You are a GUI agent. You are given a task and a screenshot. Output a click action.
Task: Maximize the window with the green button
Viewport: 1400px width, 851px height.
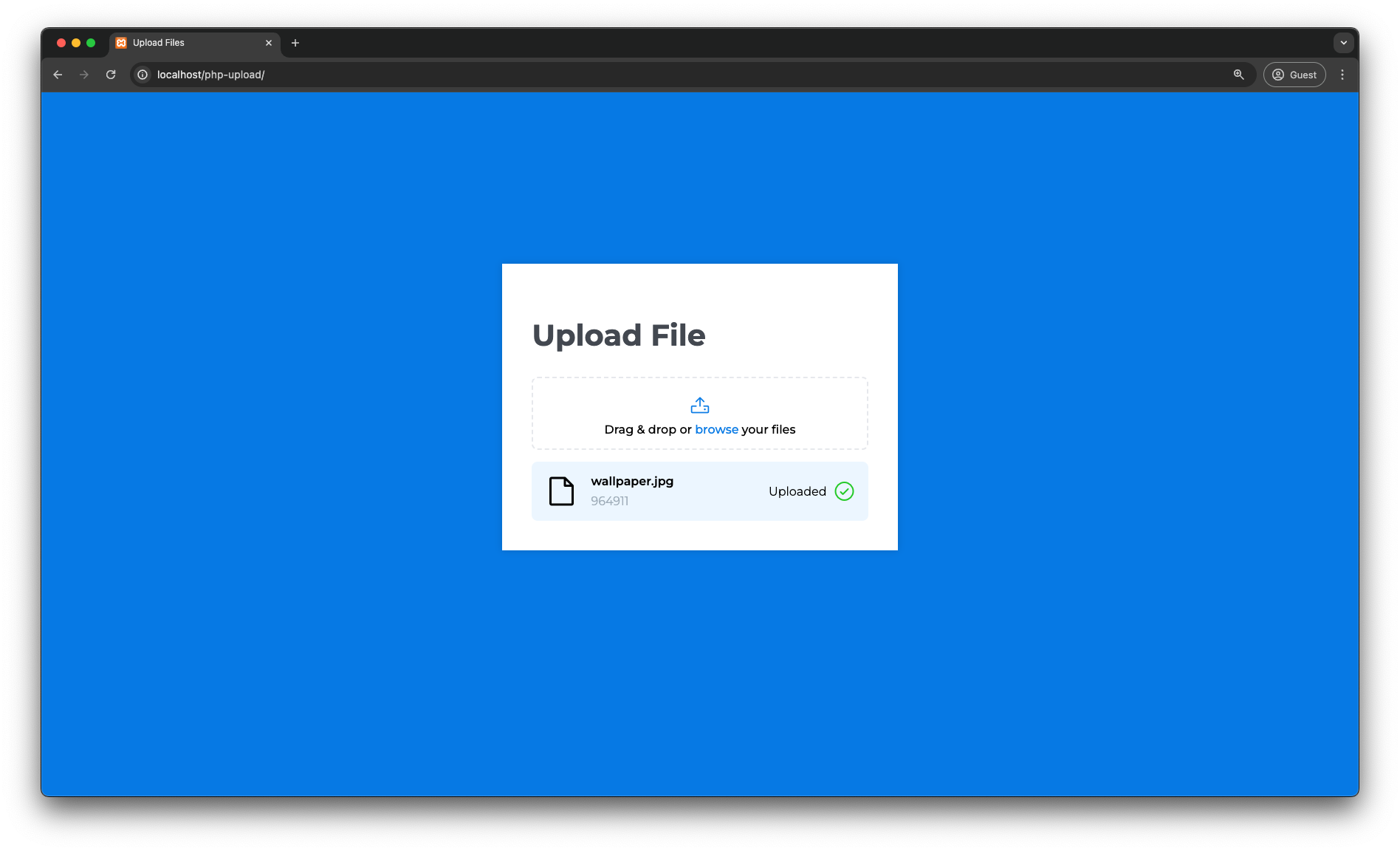point(91,43)
